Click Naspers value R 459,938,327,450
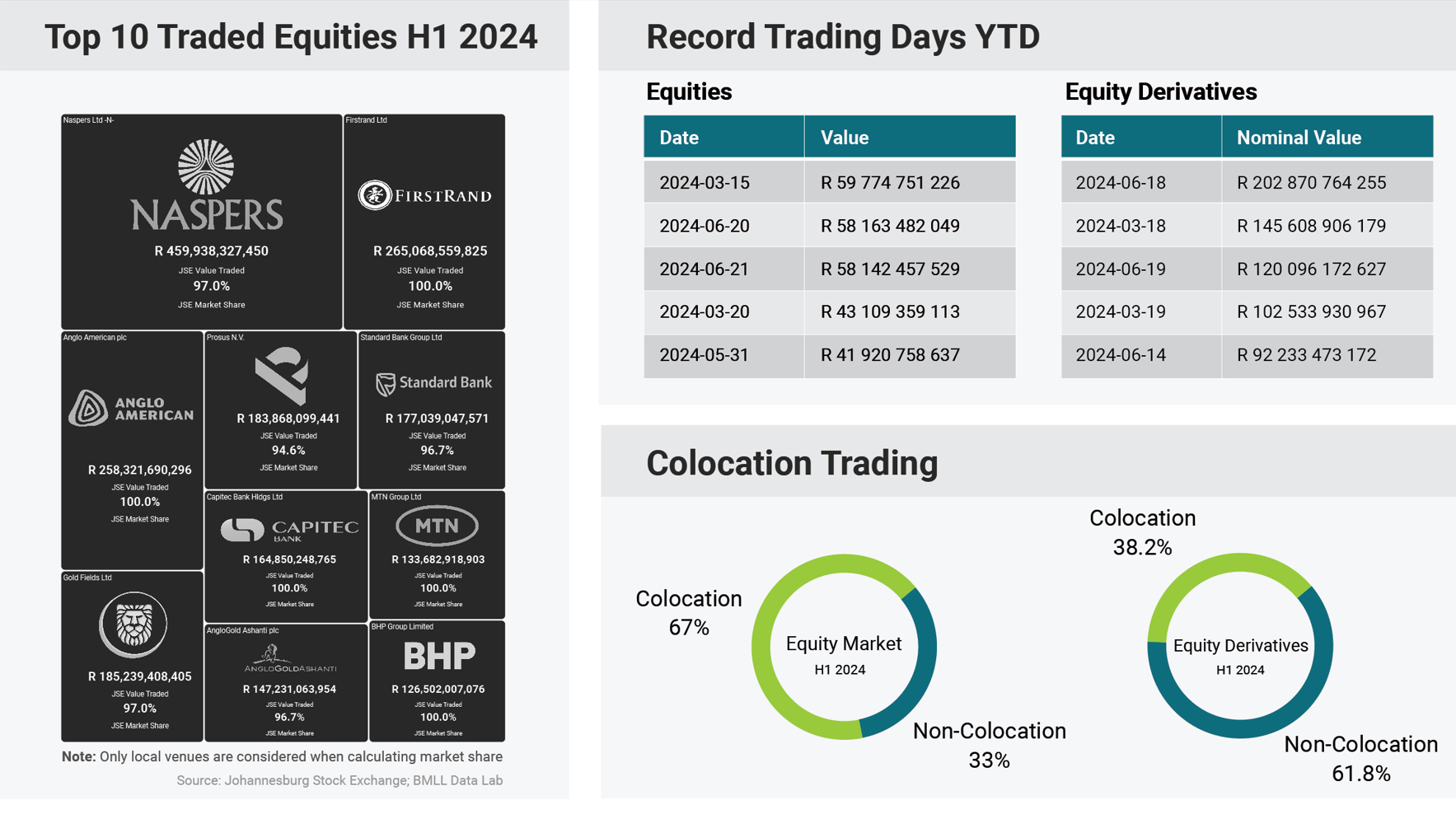Image resolution: width=1456 pixels, height=814 pixels. (x=212, y=250)
